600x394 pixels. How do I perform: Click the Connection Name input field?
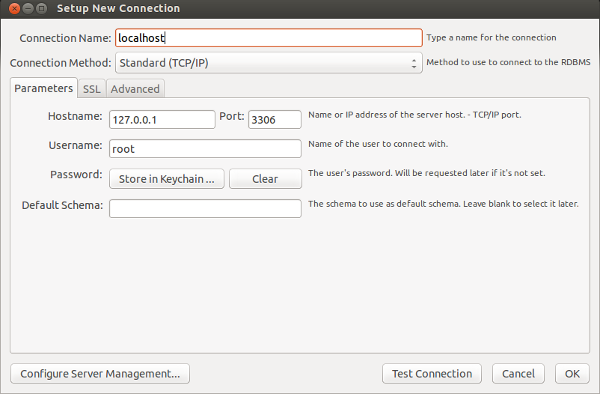(269, 38)
